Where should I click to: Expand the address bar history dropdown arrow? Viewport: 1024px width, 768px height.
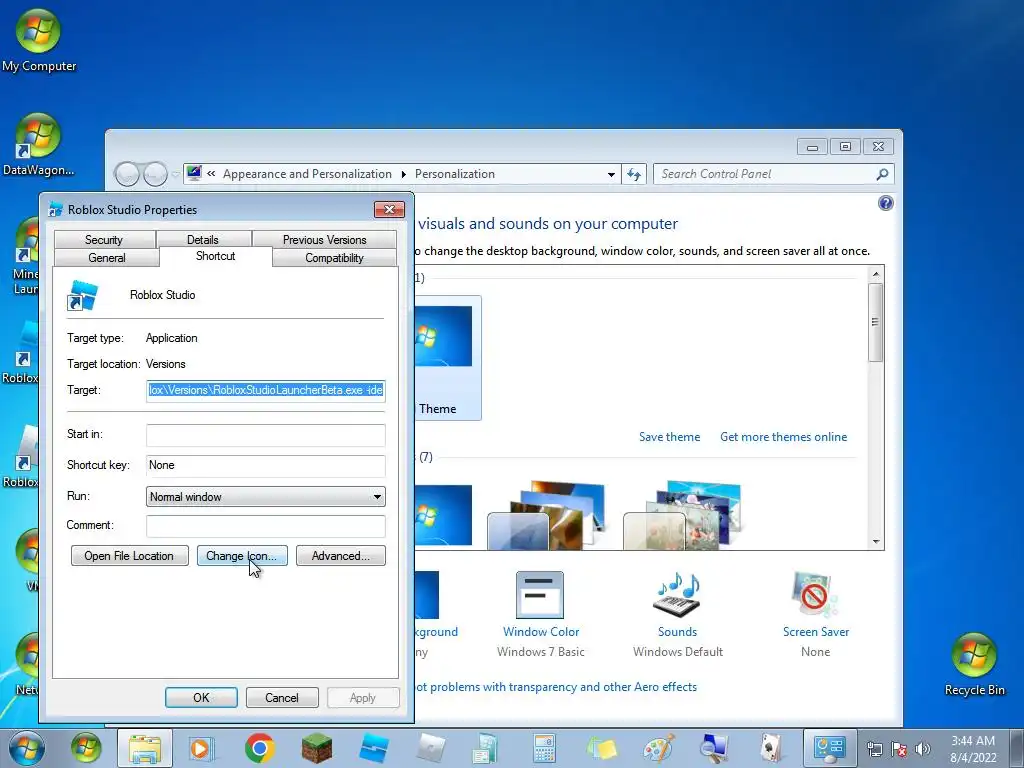click(611, 174)
